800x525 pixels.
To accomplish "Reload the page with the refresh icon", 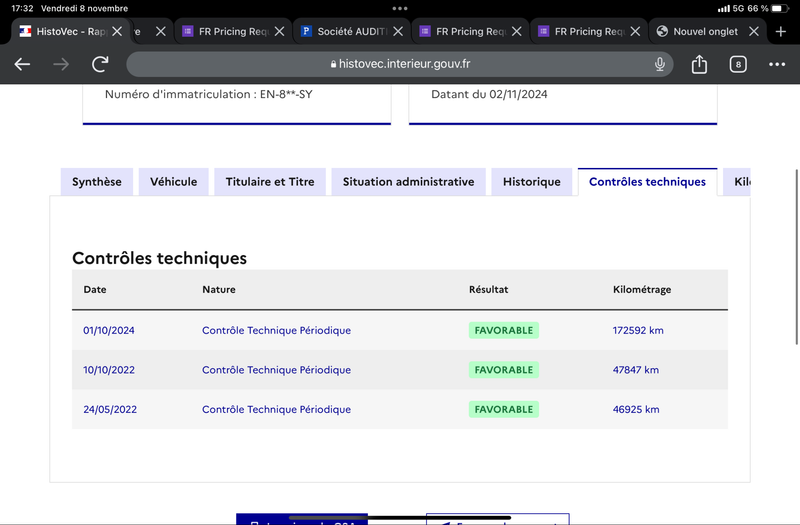I will 100,64.
